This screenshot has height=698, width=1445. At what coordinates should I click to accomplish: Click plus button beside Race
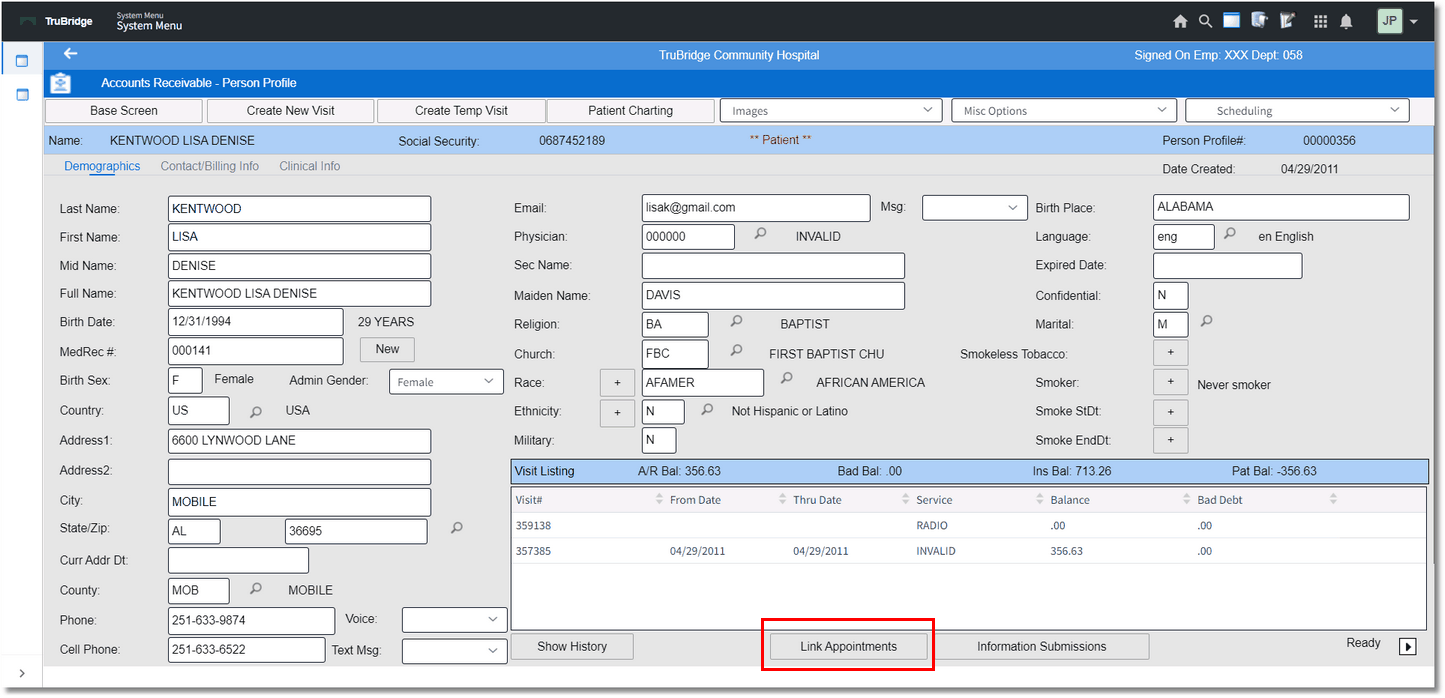pos(617,383)
